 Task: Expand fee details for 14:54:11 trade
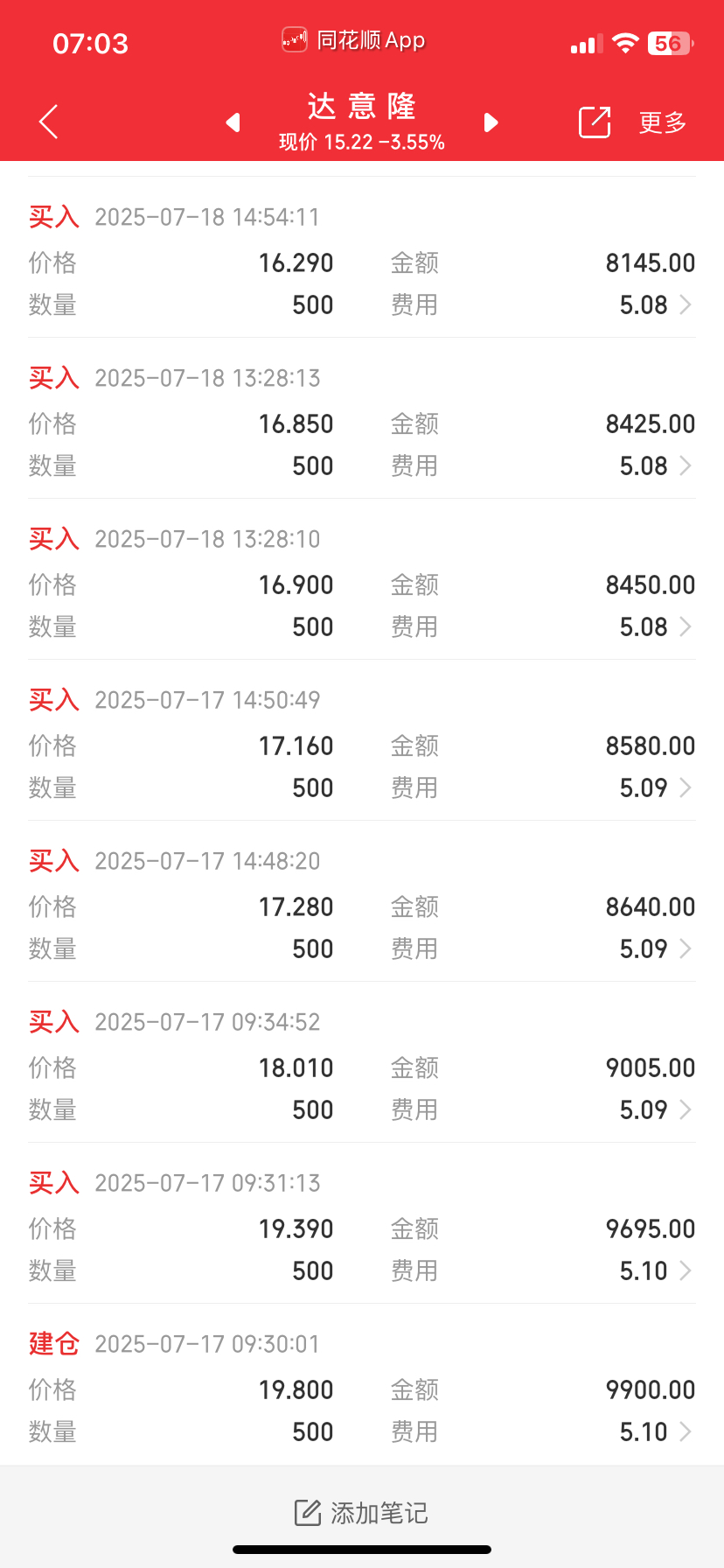686,304
